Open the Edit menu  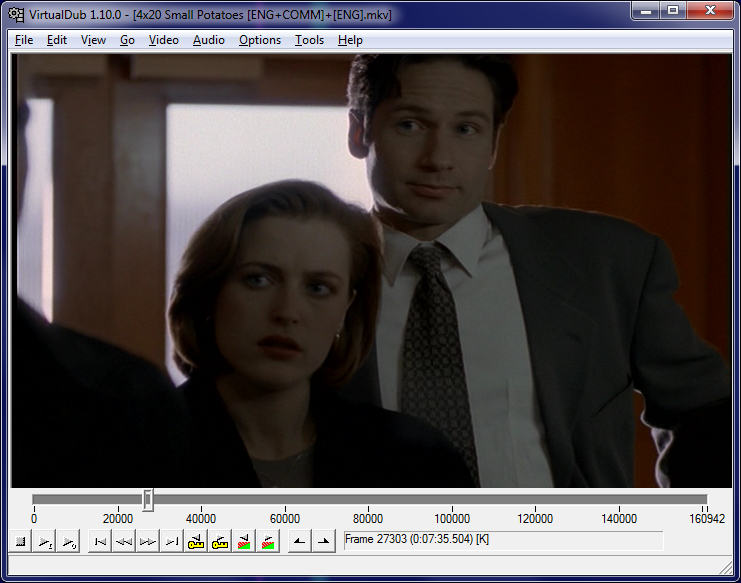tap(57, 40)
